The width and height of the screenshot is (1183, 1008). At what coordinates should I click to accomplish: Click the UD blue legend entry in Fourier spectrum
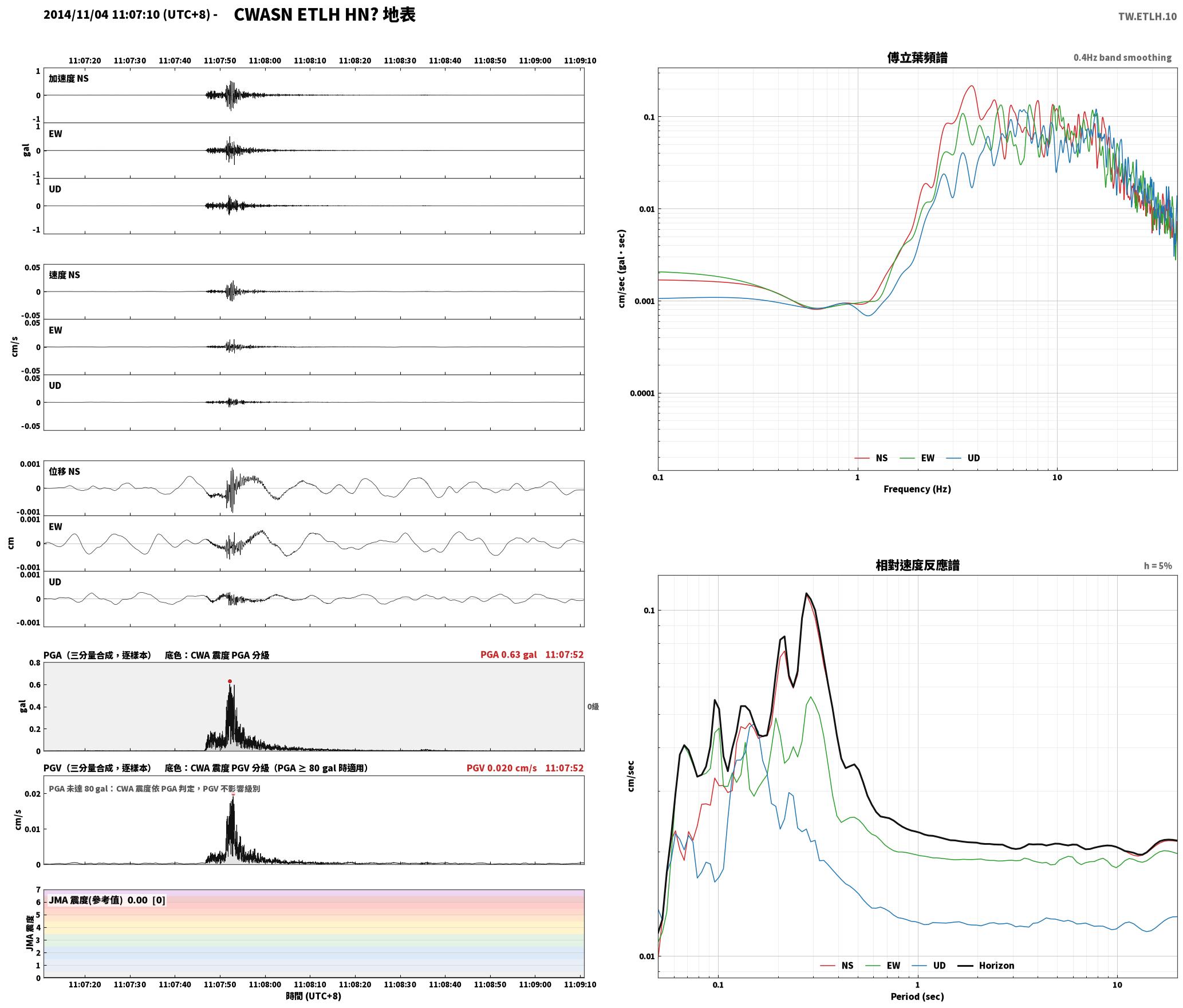point(963,458)
